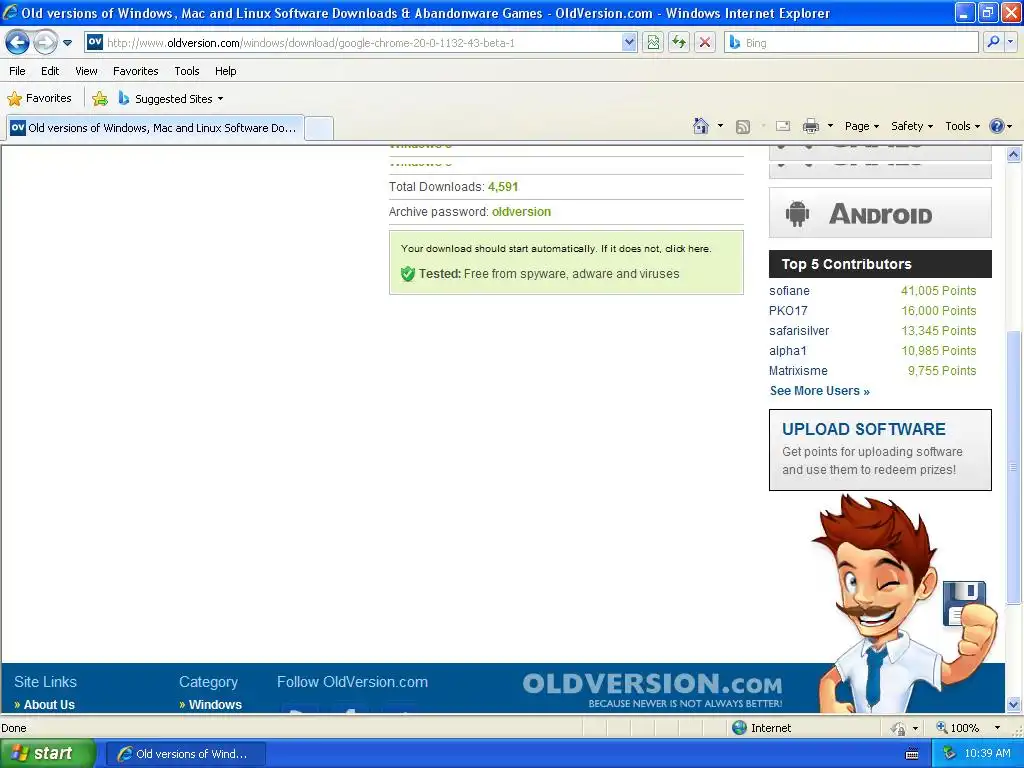Click the Protected Mode security status icon
The width and height of the screenshot is (1024, 768).
(x=898, y=728)
